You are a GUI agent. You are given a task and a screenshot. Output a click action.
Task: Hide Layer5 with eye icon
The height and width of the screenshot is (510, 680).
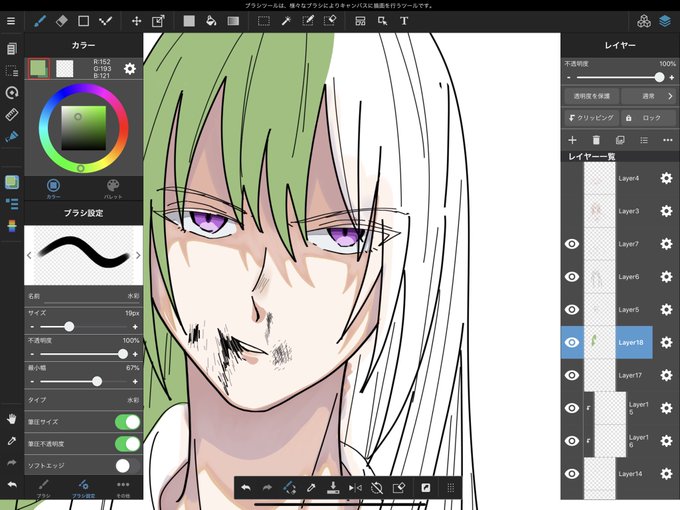(572, 309)
